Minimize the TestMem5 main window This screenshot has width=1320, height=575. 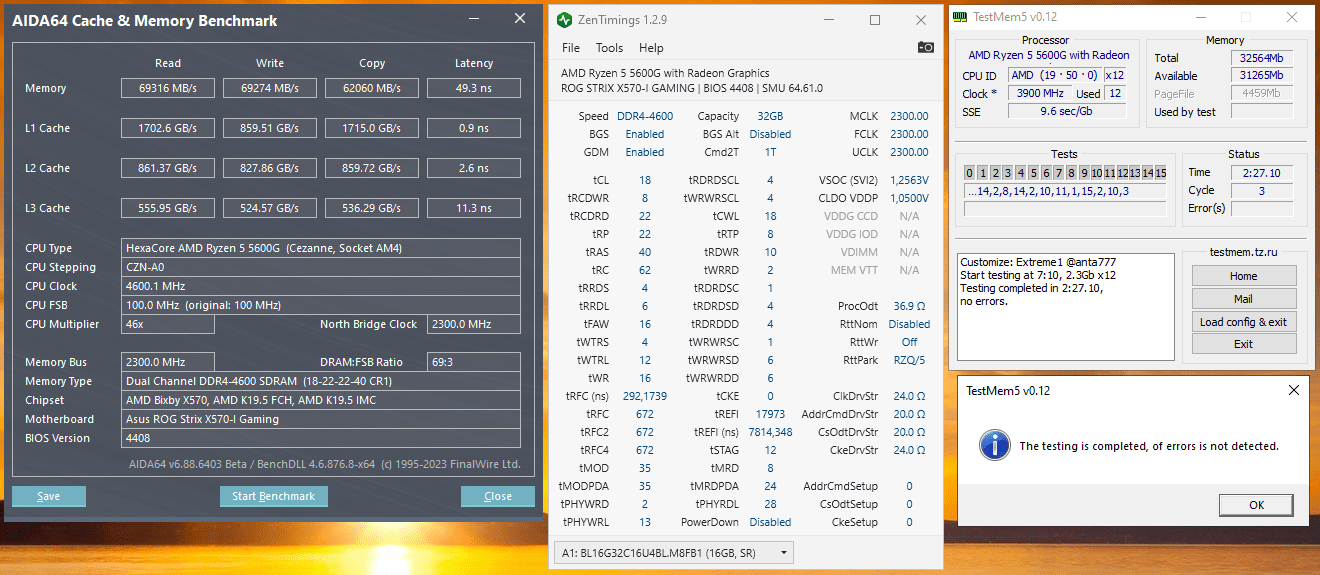click(x=1200, y=17)
